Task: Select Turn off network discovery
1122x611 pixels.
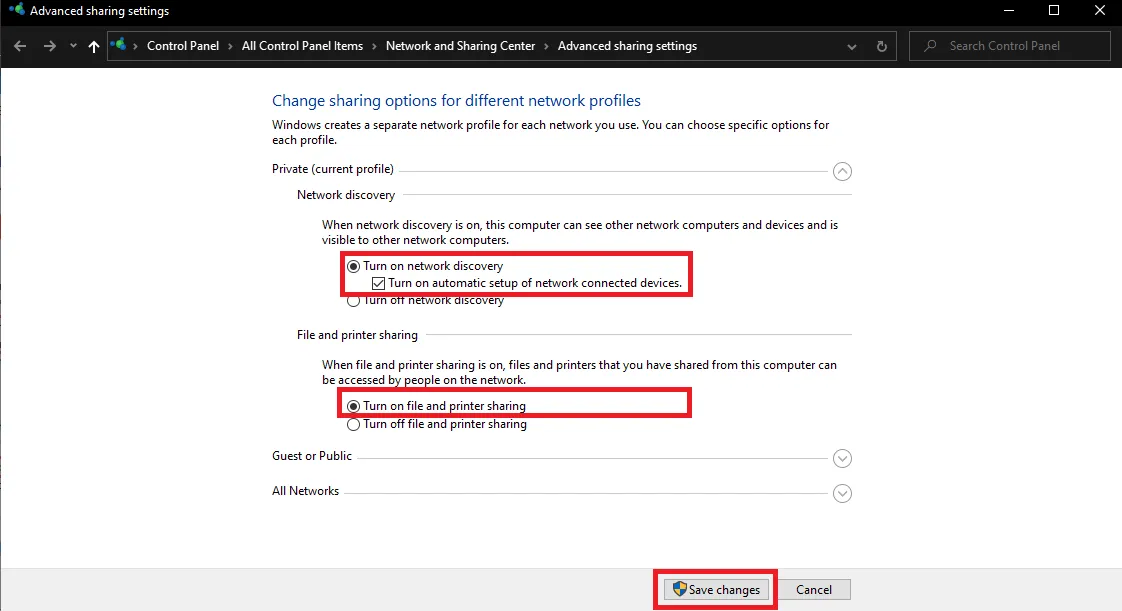Action: 353,300
